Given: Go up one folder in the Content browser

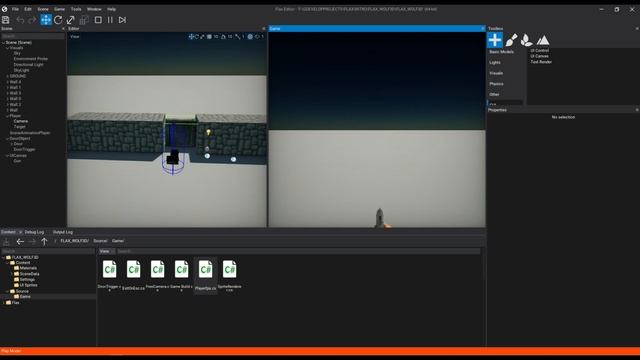Looking at the screenshot, I should click(44, 242).
